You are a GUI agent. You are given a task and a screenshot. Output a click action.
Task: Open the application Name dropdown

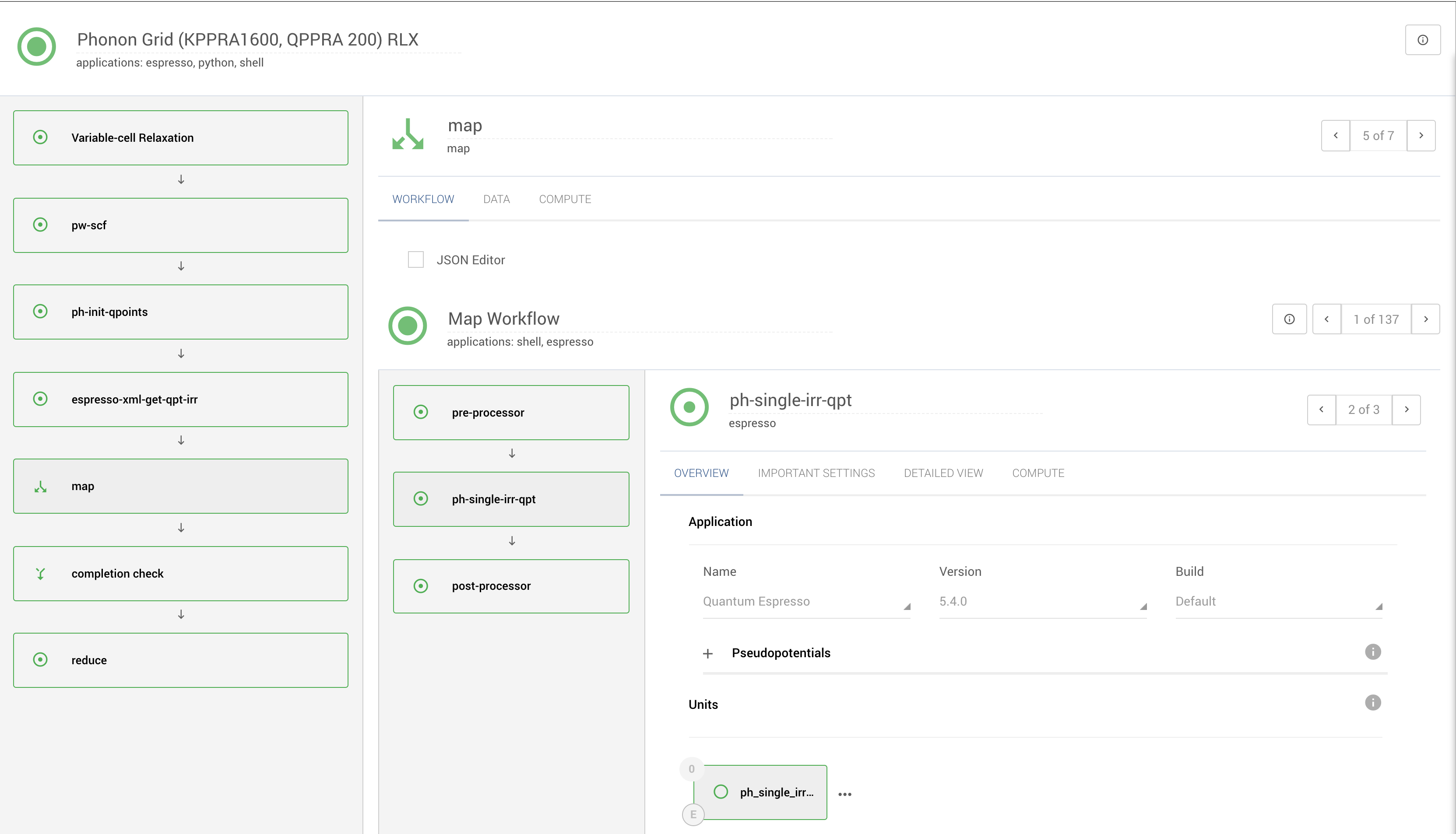tap(807, 602)
